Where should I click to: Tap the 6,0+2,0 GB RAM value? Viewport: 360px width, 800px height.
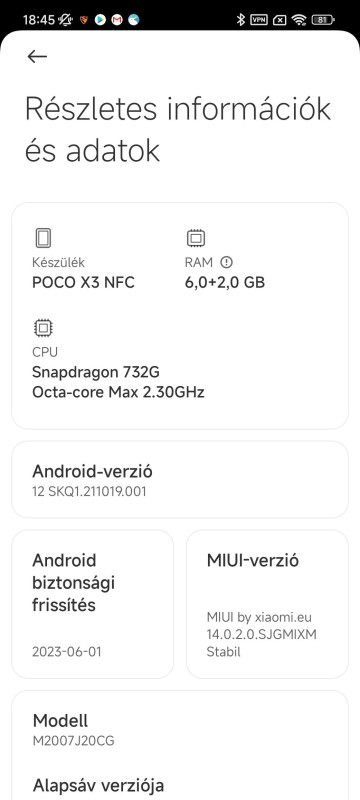pos(225,282)
